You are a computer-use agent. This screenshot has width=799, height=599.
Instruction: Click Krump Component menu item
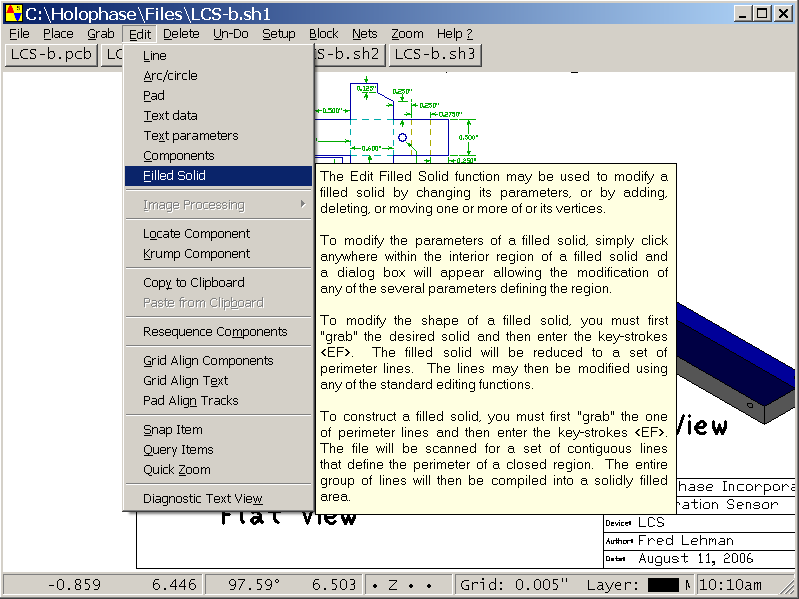pyautogui.click(x=196, y=254)
